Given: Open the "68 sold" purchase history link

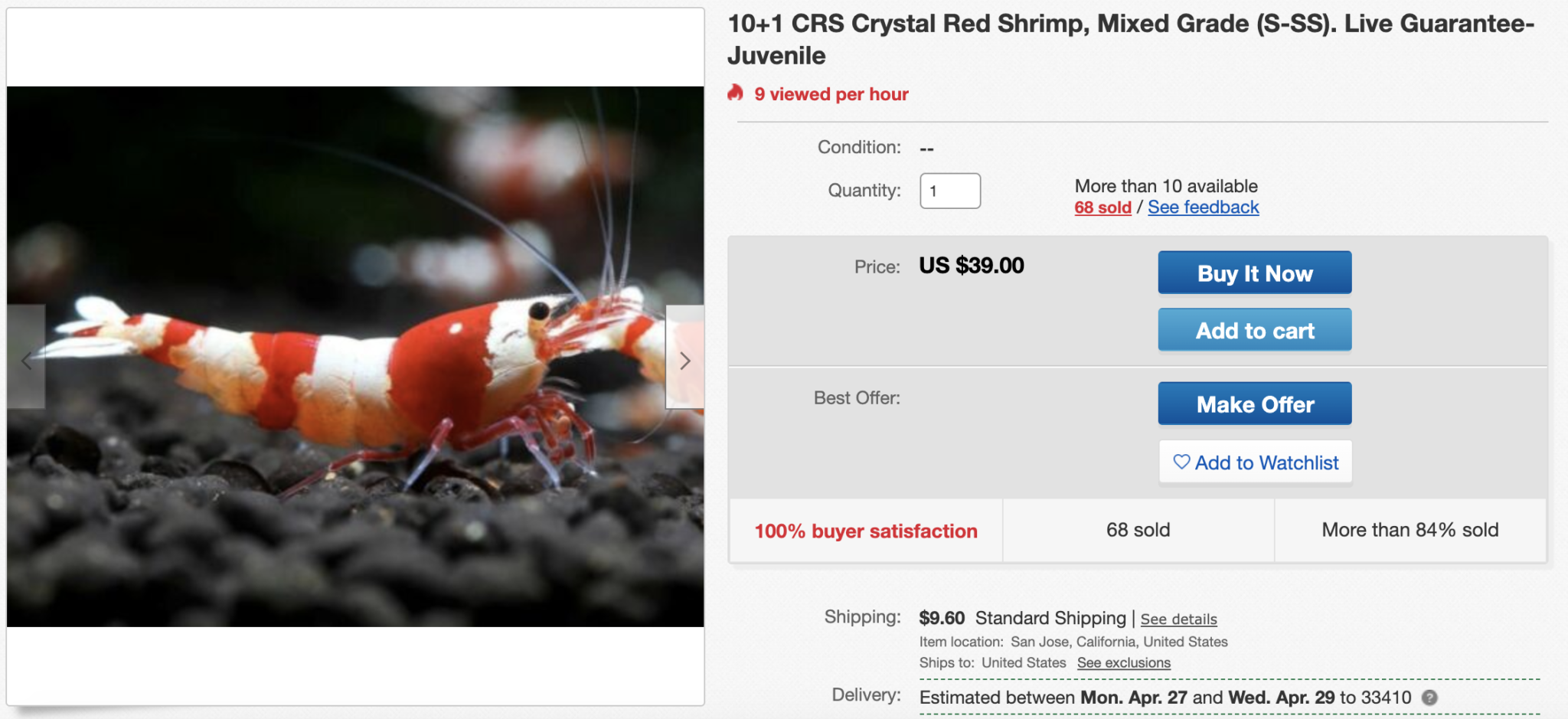Looking at the screenshot, I should pos(1102,207).
